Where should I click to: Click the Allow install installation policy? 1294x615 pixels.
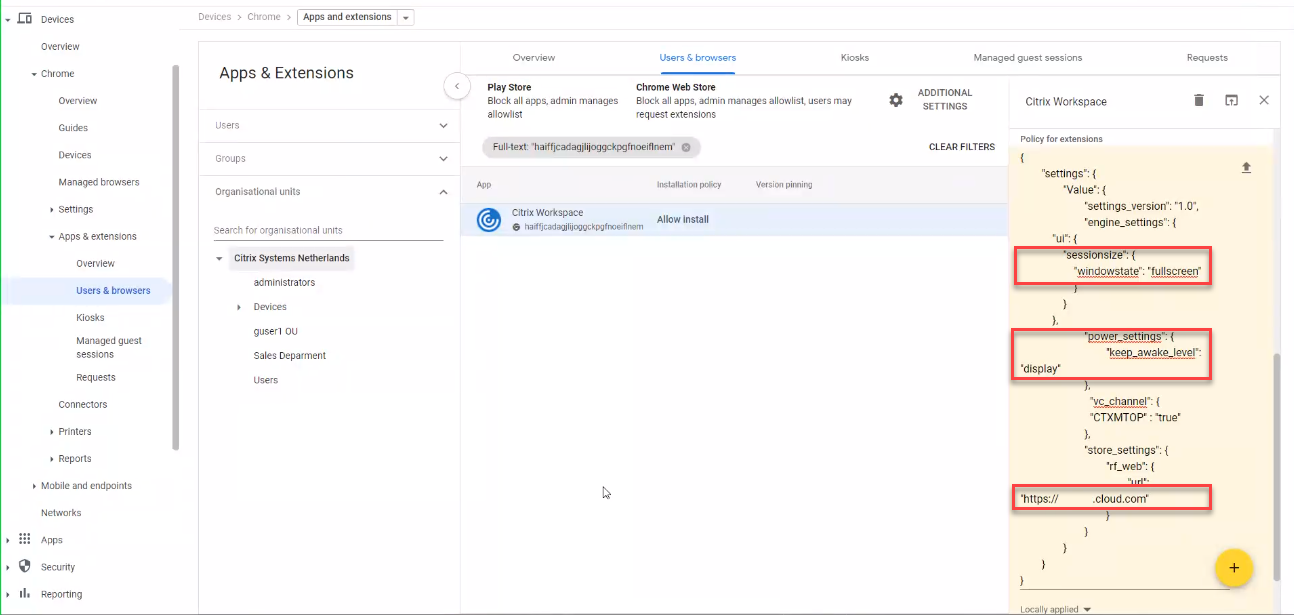click(x=683, y=220)
